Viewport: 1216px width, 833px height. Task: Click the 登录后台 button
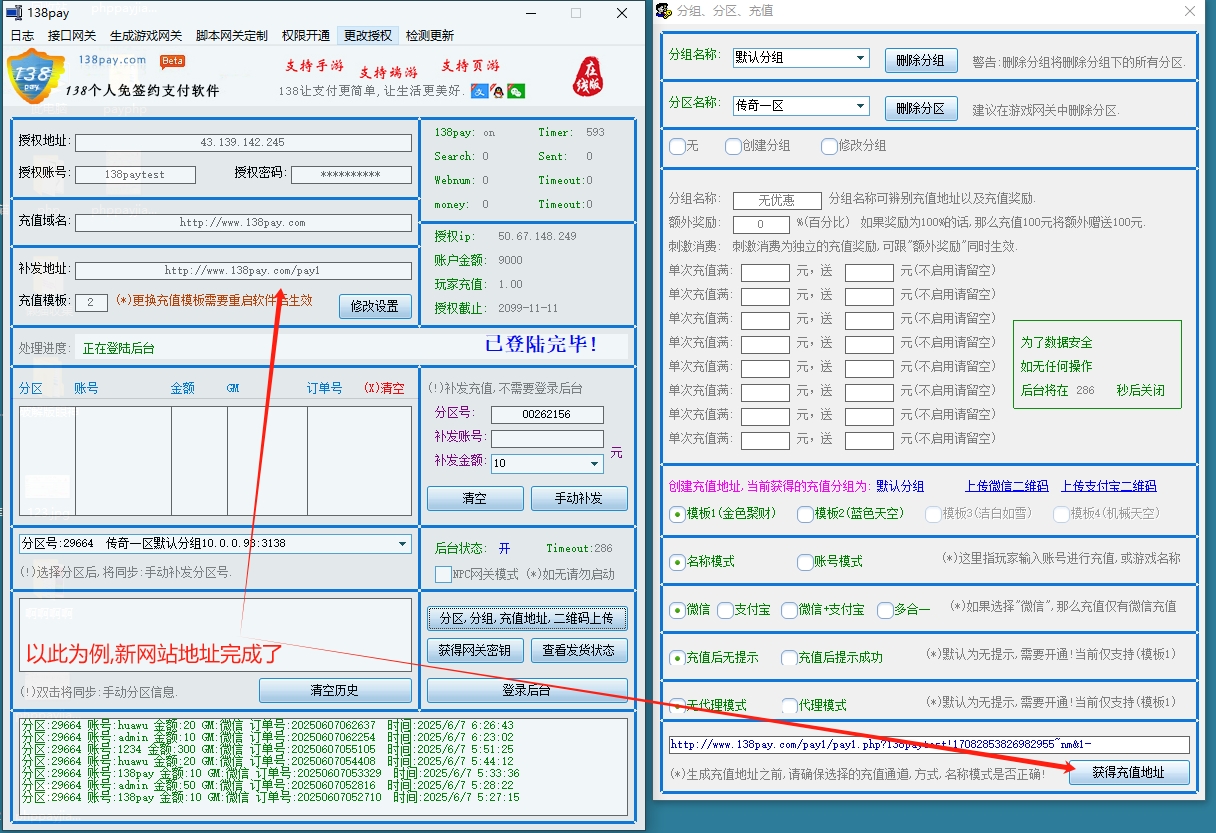(527, 690)
